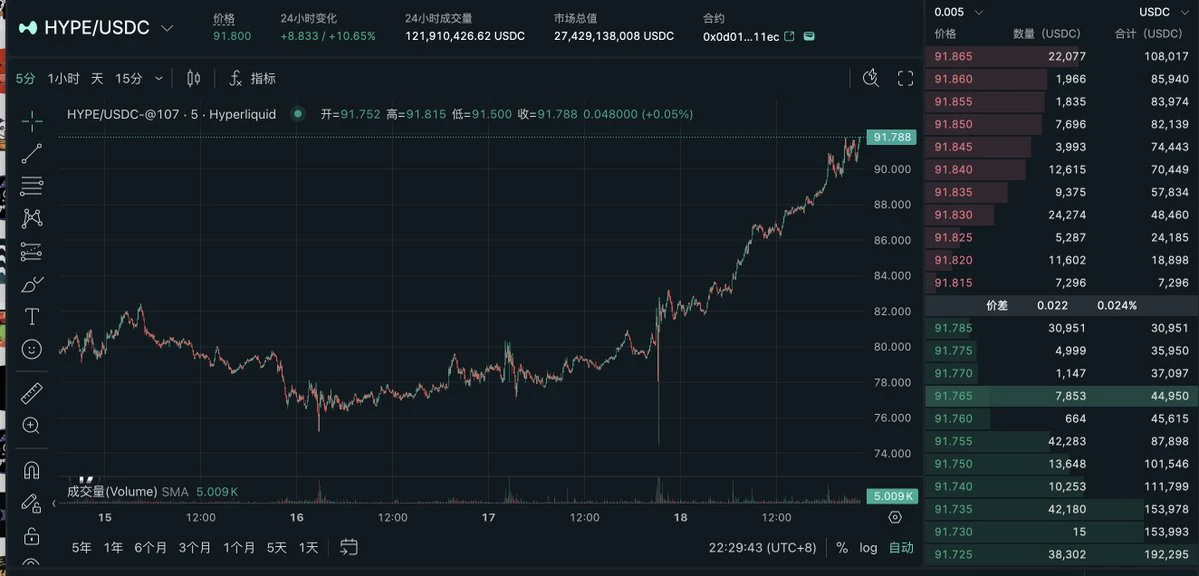1199x576 pixels.
Task: Set chart range to 5年
Action: point(82,548)
